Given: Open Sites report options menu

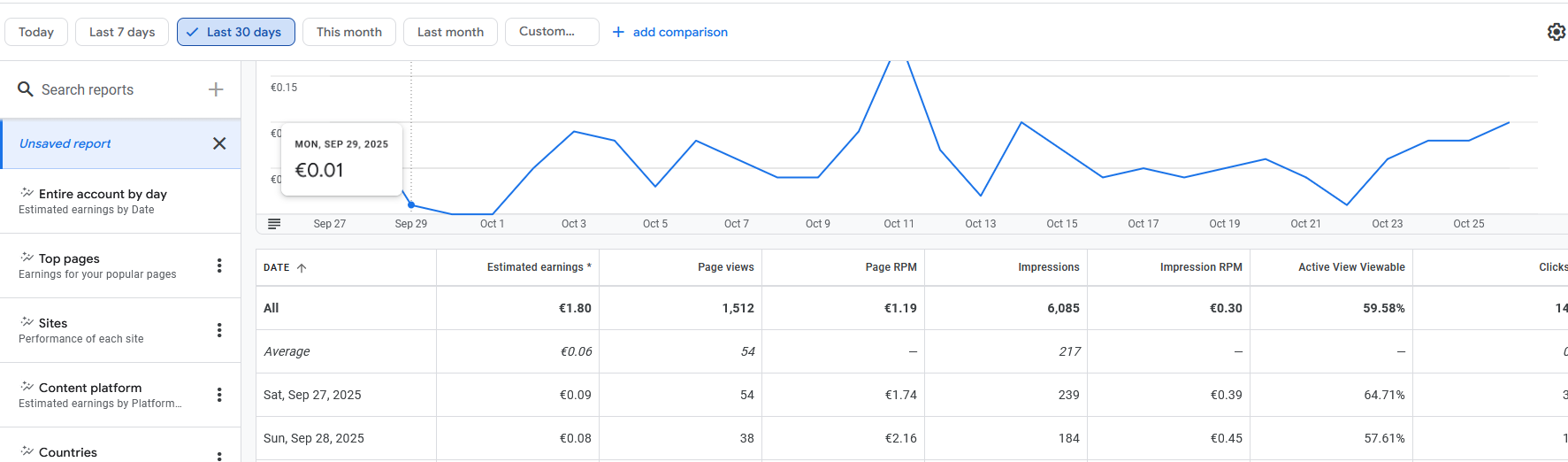Looking at the screenshot, I should click(x=219, y=330).
